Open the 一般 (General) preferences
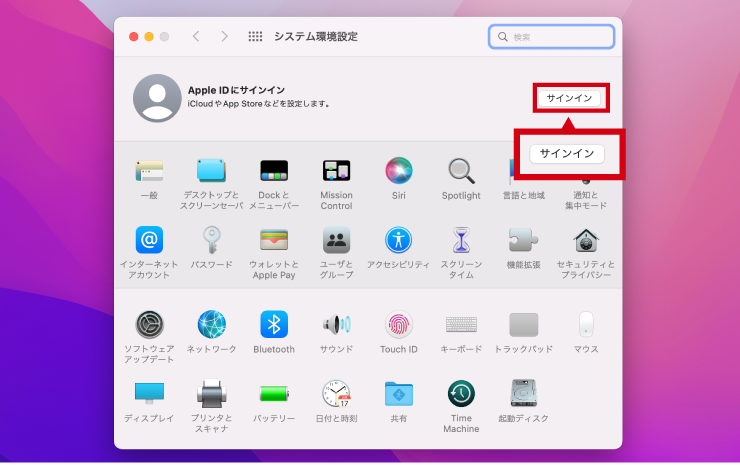740x465 pixels. click(149, 171)
